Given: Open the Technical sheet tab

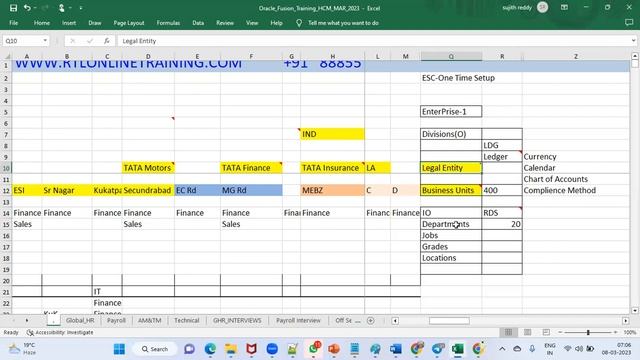Looking at the screenshot, I should 187,320.
